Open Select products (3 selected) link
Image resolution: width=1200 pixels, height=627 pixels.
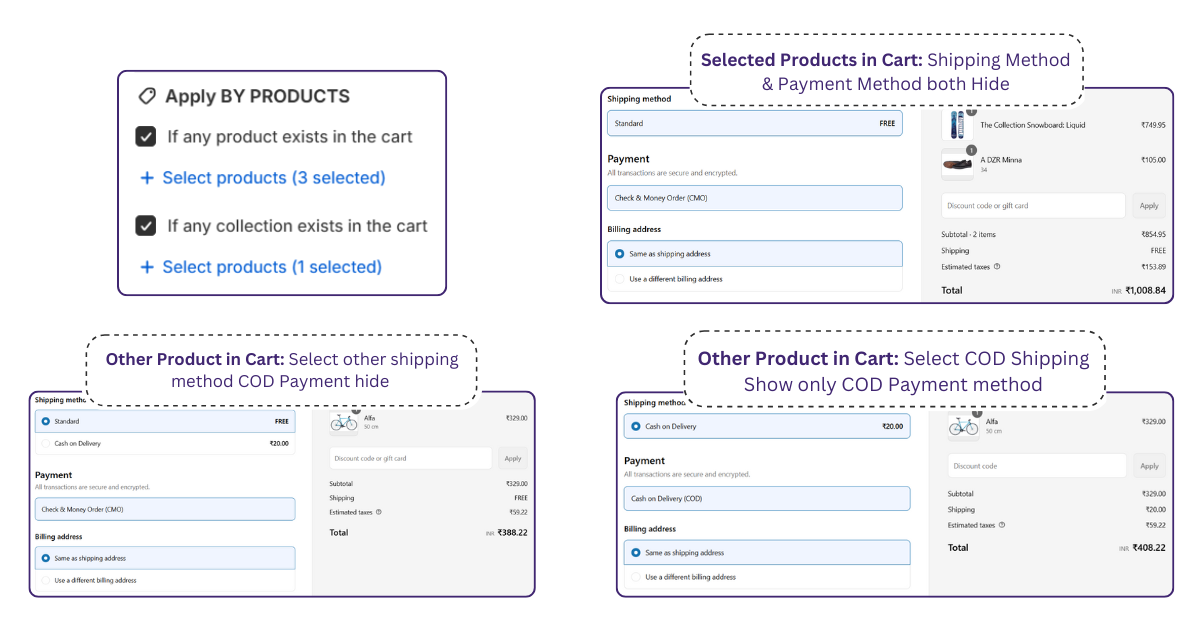click(x=273, y=178)
